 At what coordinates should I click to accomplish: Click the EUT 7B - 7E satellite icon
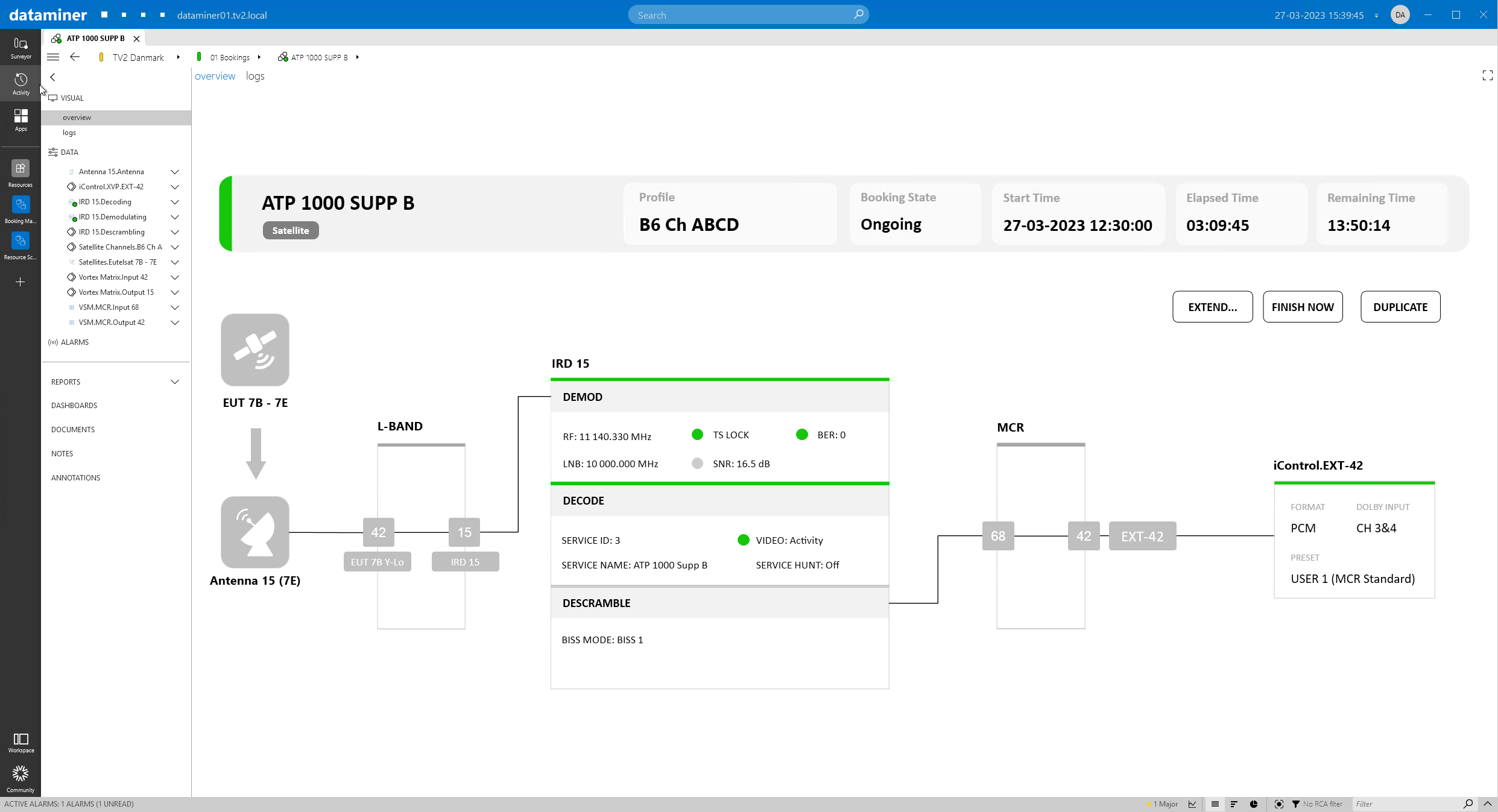point(255,350)
